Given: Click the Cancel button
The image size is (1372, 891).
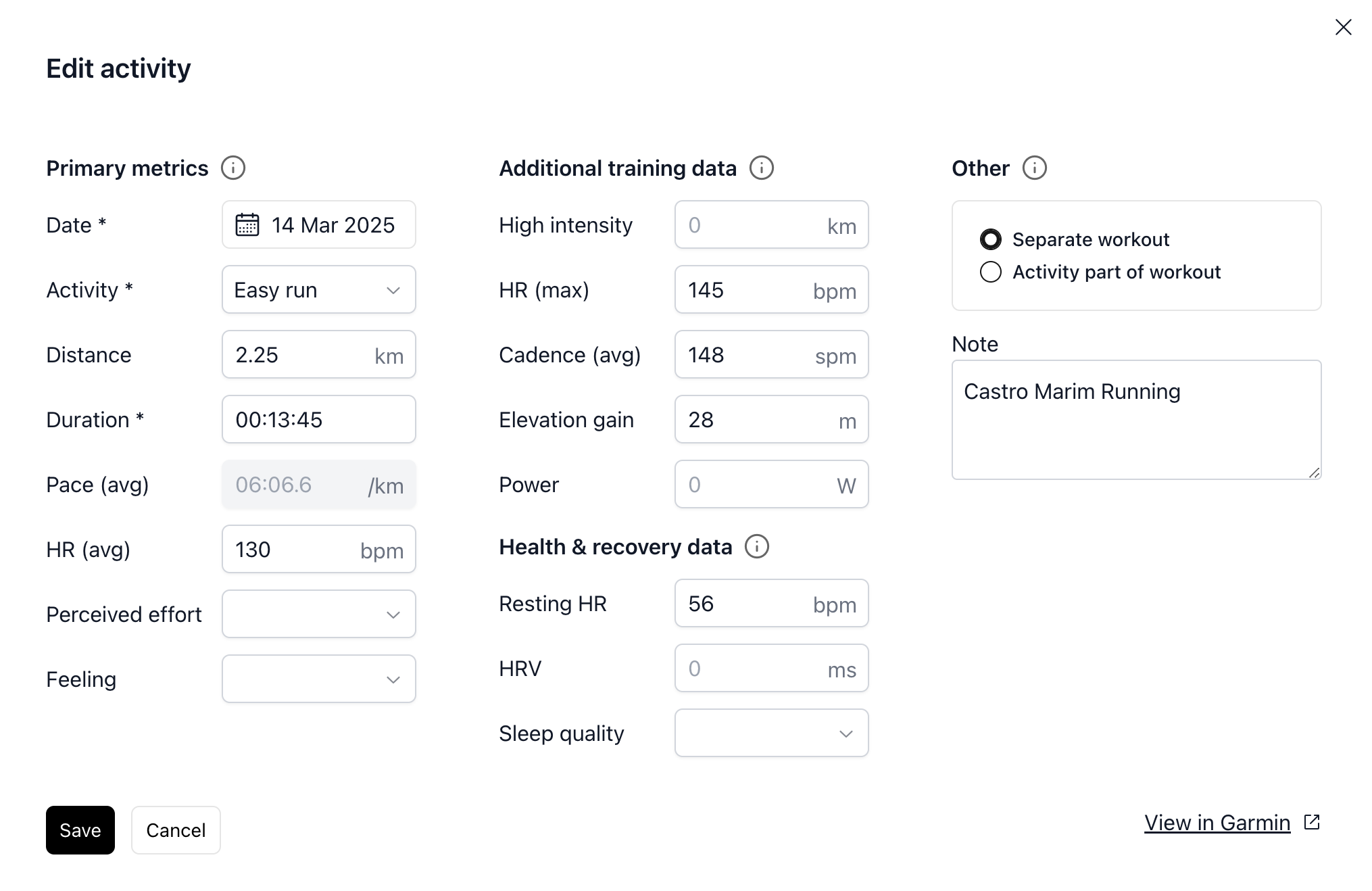Looking at the screenshot, I should 176,830.
